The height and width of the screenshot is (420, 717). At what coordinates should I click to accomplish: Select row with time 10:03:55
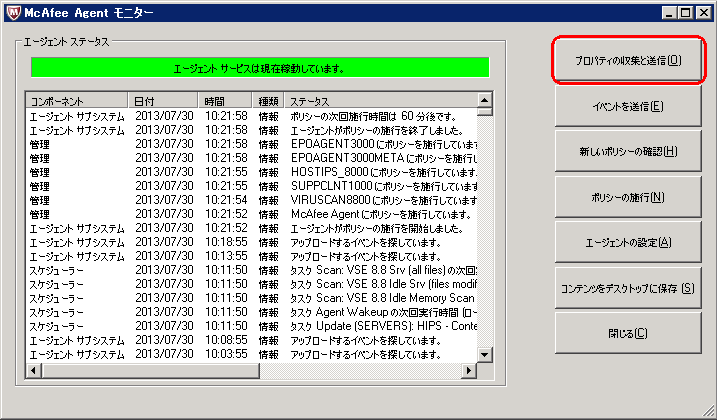251,355
